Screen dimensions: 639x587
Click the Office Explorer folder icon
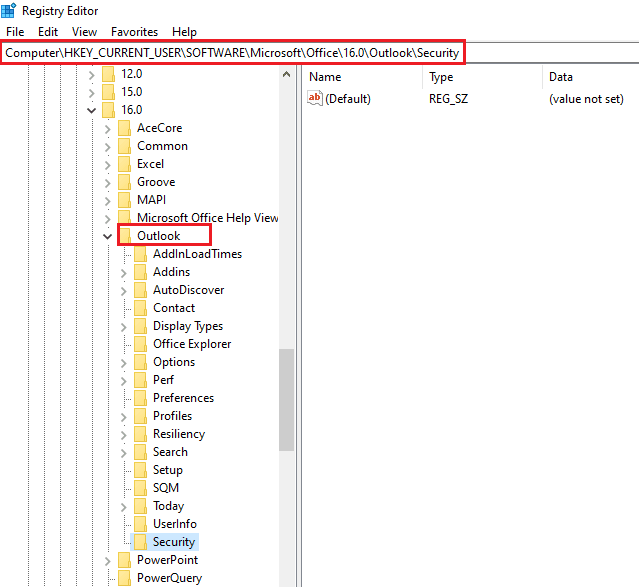click(141, 344)
